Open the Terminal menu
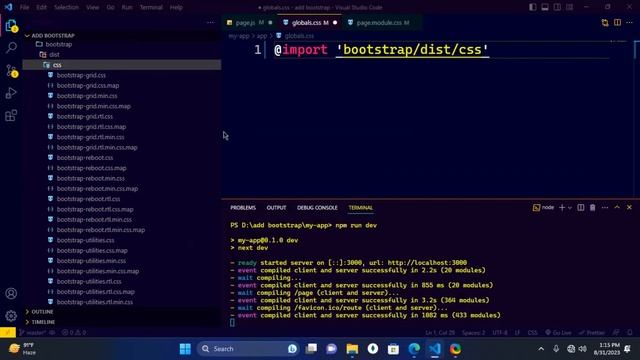Screen dimensions: 640x360 [x=151, y=7]
